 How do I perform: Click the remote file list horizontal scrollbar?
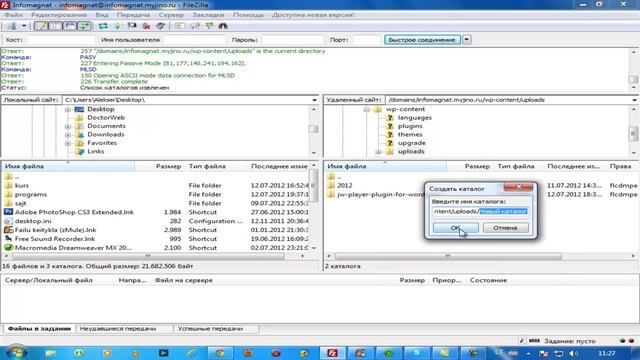[x=448, y=256]
